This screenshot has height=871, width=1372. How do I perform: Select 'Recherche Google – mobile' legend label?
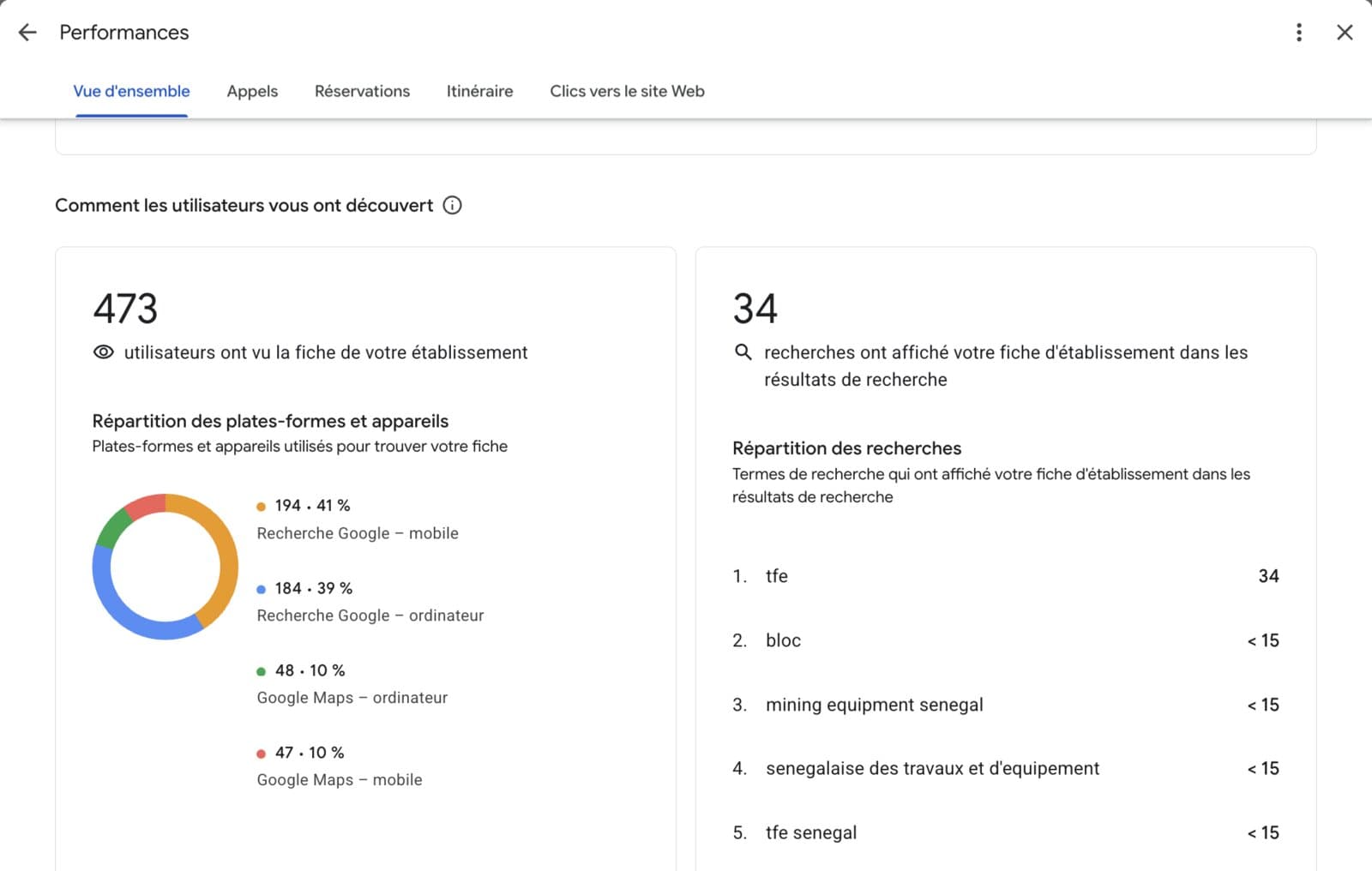pyautogui.click(x=358, y=533)
